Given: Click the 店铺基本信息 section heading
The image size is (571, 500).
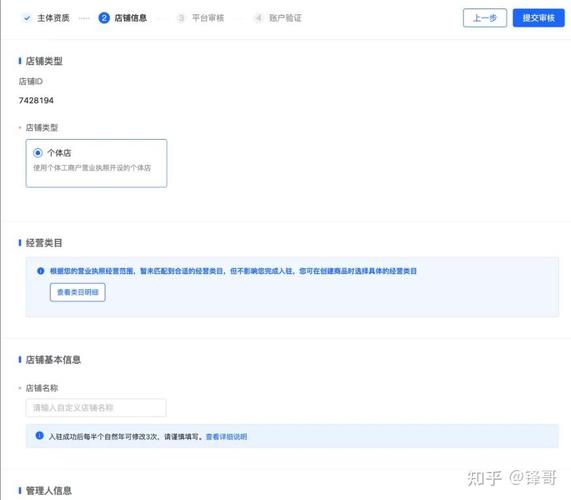Looking at the screenshot, I should coord(53,360).
